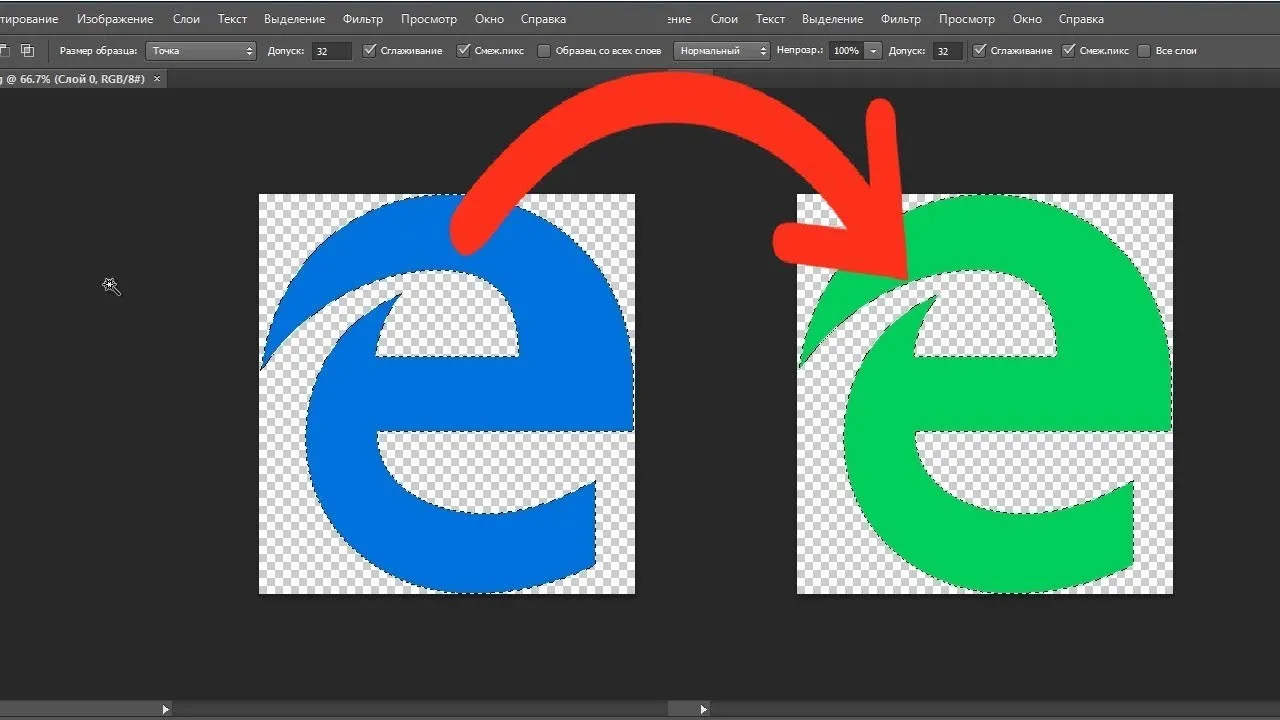The height and width of the screenshot is (720, 1280).
Task: Expand Нормальный blend mode dropdown
Action: click(722, 50)
